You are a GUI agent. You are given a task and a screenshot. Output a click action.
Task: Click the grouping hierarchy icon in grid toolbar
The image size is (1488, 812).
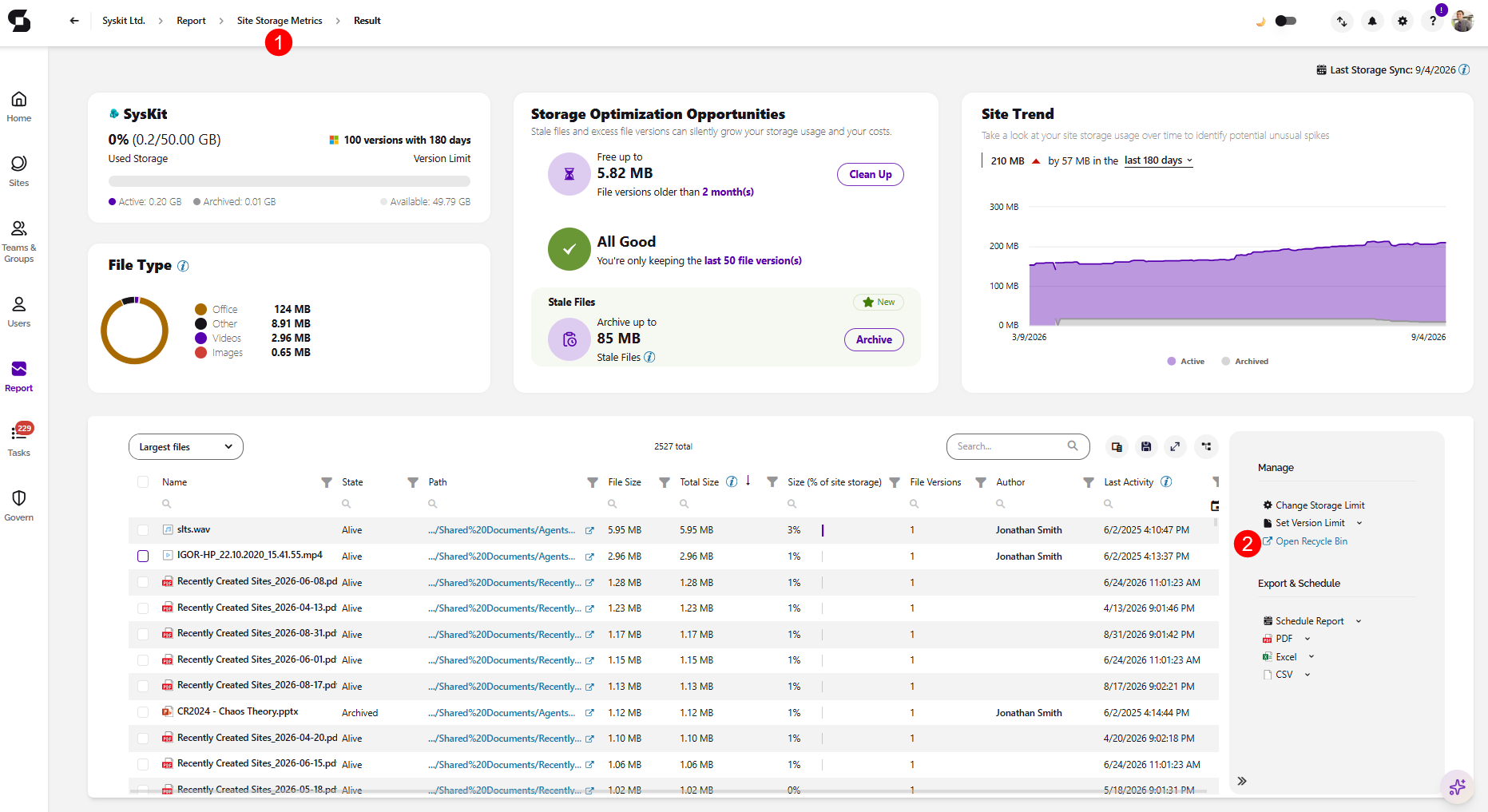tap(1206, 446)
